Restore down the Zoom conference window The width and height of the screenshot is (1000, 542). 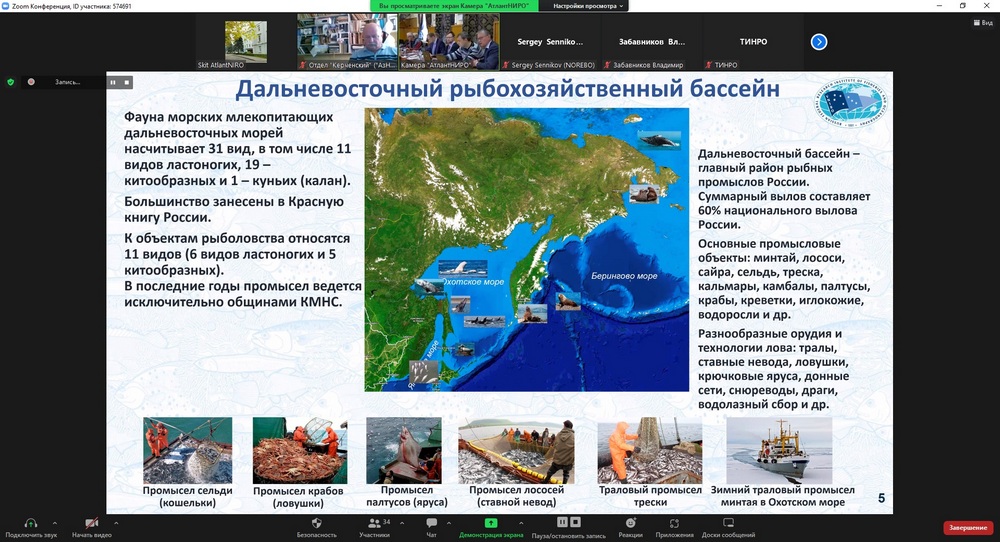962,6
